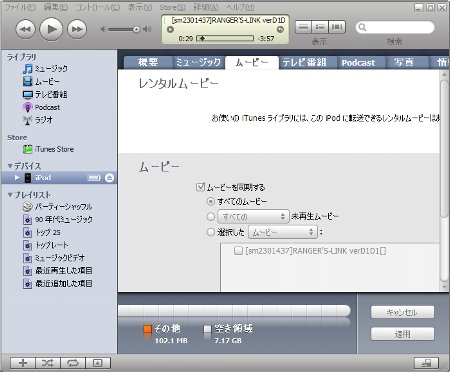The height and width of the screenshot is (372, 450).
Task: Open 最近追加した項目 playlist
Action: click(57, 283)
